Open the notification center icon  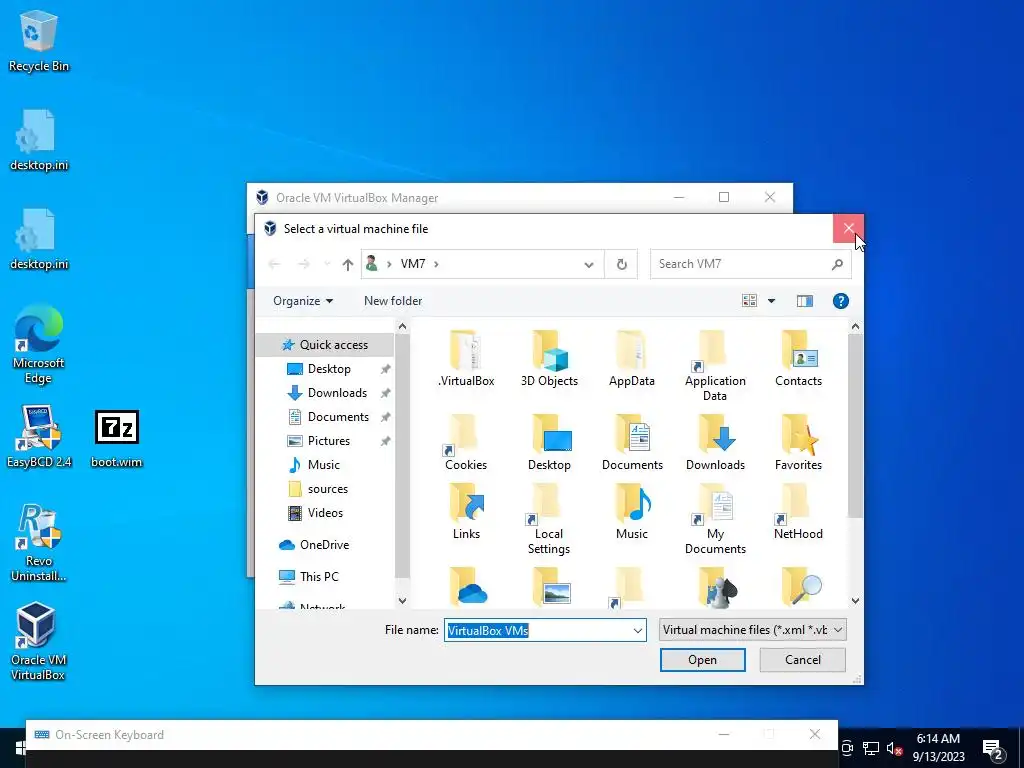[x=992, y=750]
